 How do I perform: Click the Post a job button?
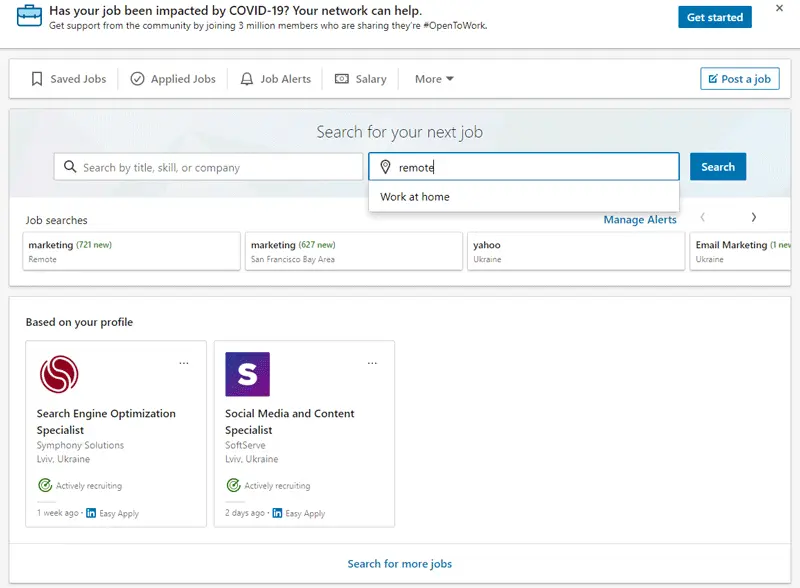pos(740,79)
